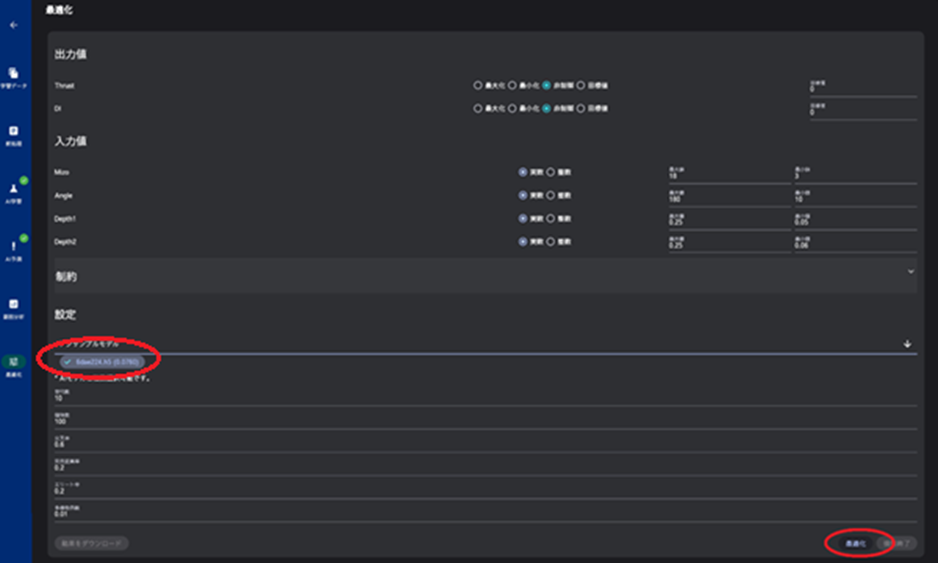Select 目標値 radio for Thrust

click(x=581, y=85)
